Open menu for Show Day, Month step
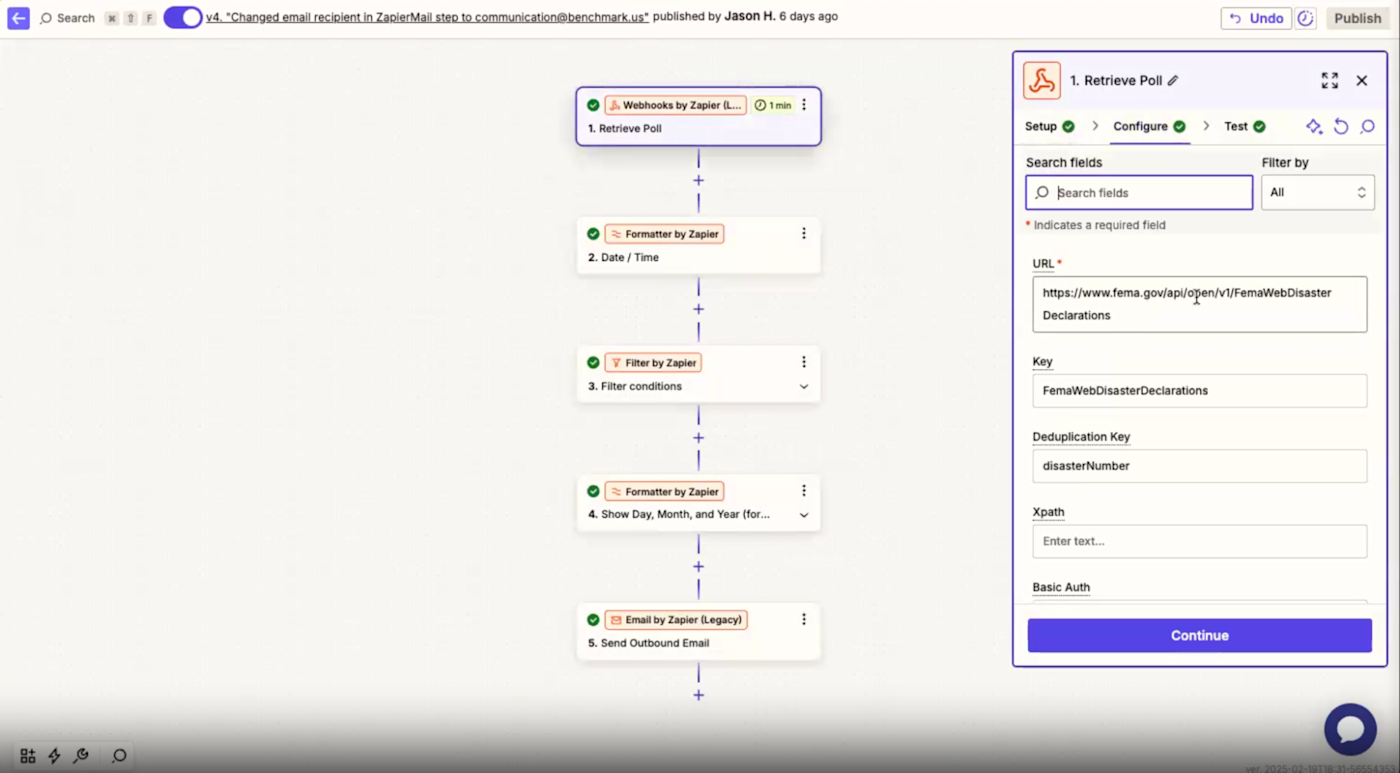The width and height of the screenshot is (1400, 773). point(804,491)
